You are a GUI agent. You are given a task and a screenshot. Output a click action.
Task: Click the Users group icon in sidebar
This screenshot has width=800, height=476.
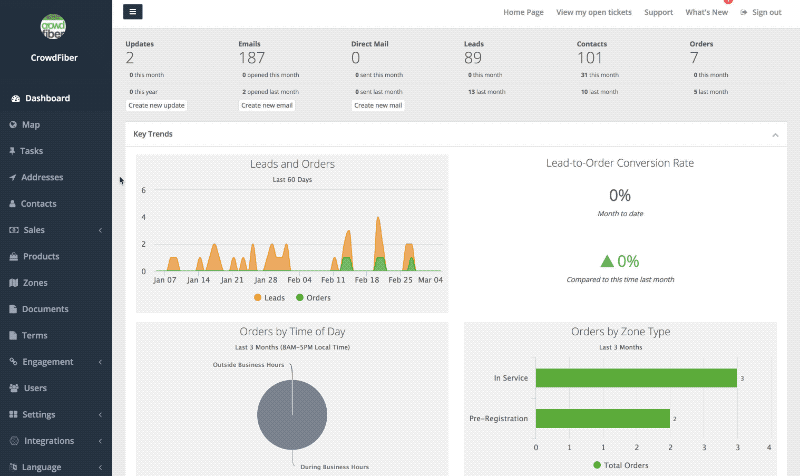click(x=13, y=388)
